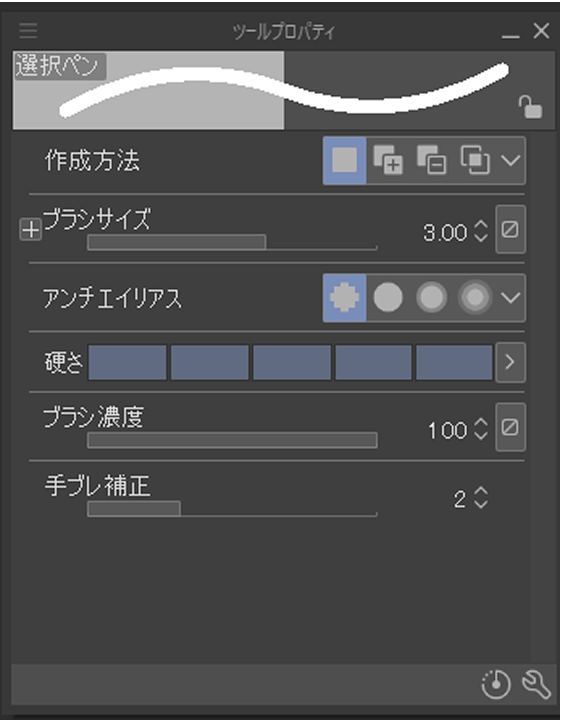Select the weak anti-aliasing option

click(x=388, y=298)
